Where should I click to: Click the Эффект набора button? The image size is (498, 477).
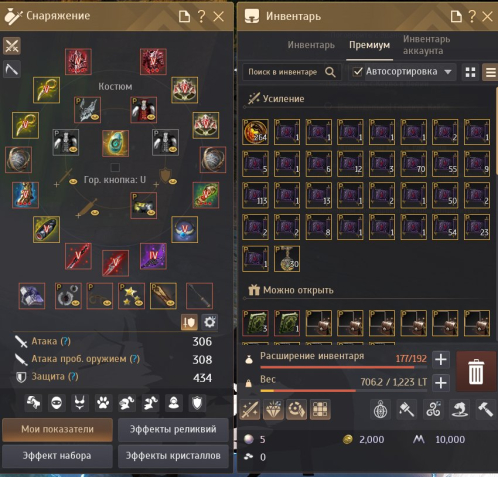pos(57,456)
